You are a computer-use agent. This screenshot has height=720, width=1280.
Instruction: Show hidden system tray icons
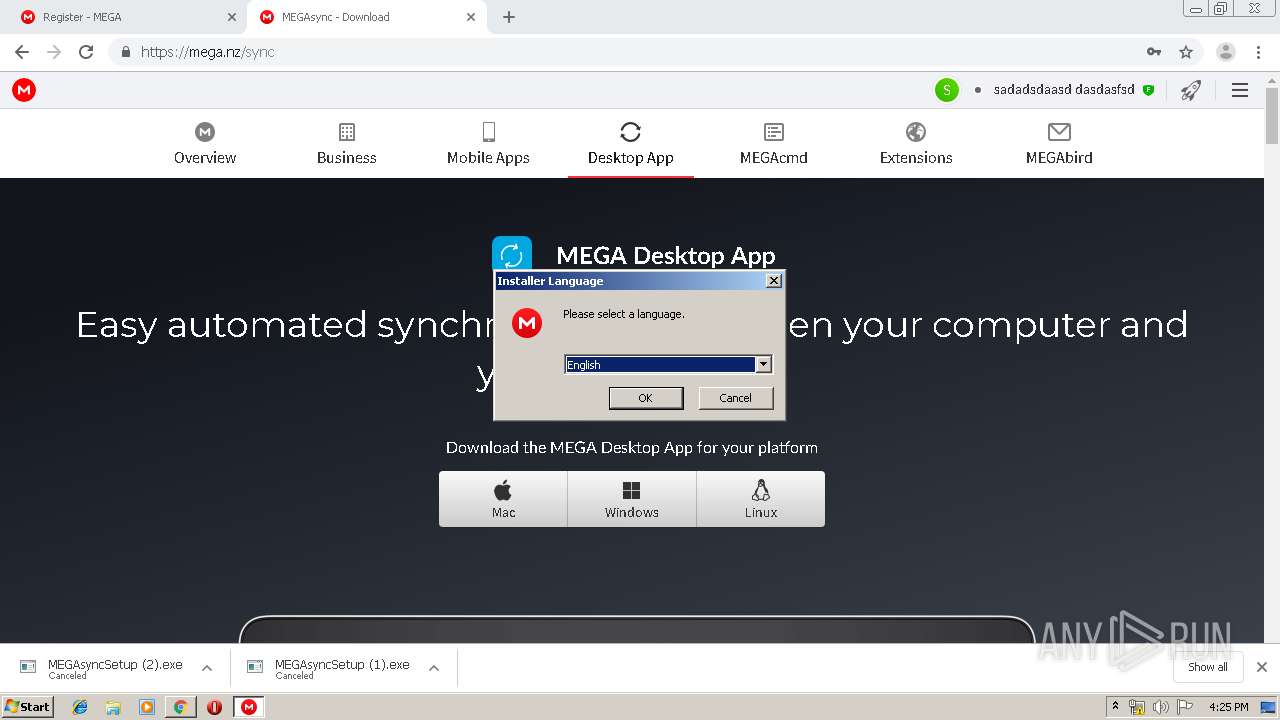click(x=1115, y=707)
